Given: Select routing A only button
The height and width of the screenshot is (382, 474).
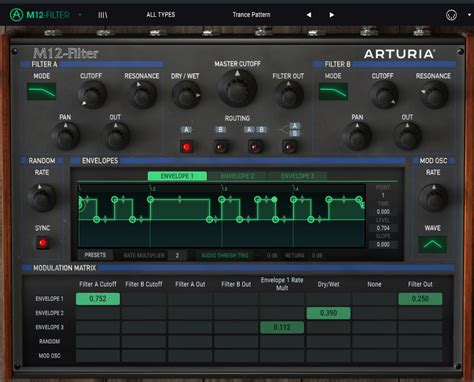Looking at the screenshot, I should point(186,146).
